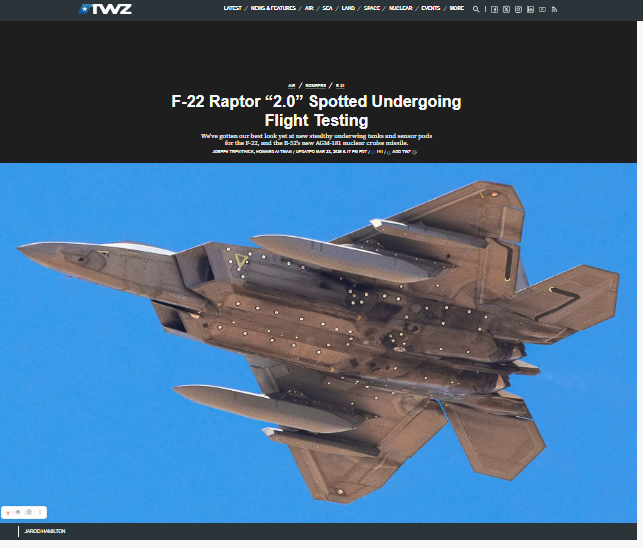The width and height of the screenshot is (643, 548).
Task: Open the Land nav item
Action: click(x=348, y=8)
